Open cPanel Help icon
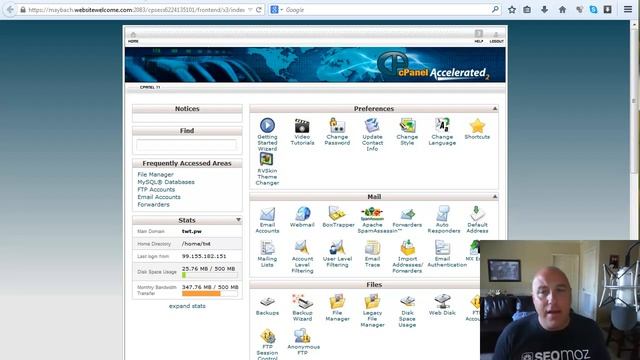The image size is (640, 360). tap(479, 36)
